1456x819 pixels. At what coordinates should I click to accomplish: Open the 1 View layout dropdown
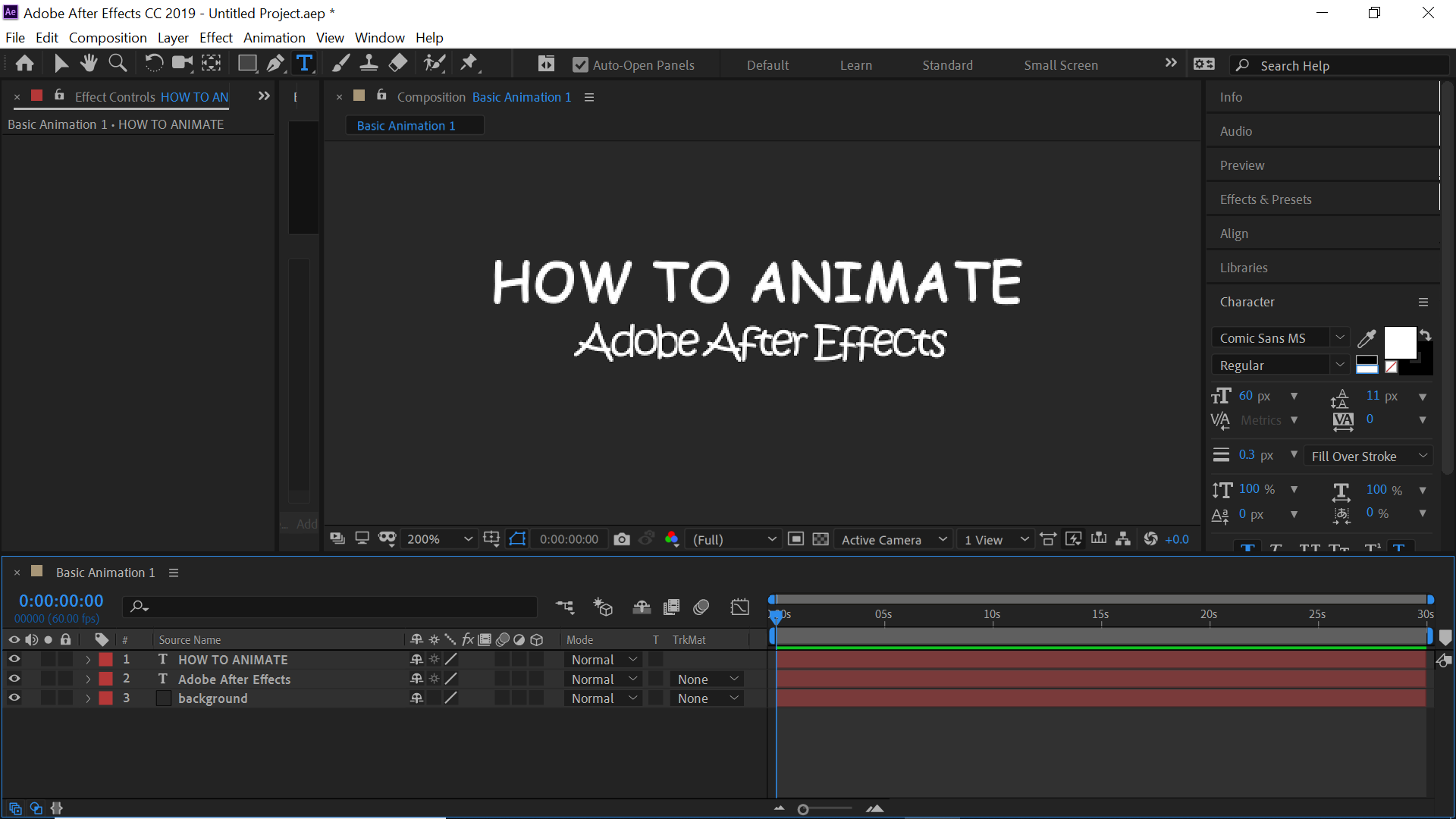[996, 539]
